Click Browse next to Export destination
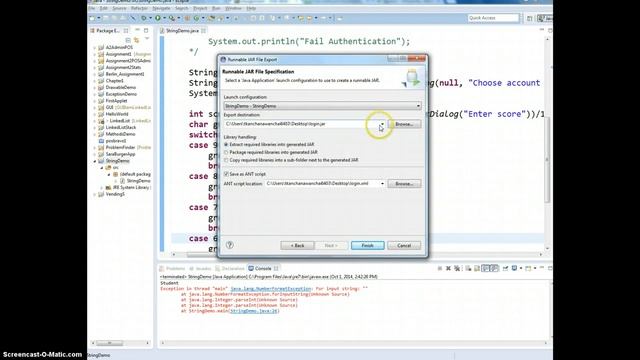The width and height of the screenshot is (640, 360). pyautogui.click(x=404, y=124)
